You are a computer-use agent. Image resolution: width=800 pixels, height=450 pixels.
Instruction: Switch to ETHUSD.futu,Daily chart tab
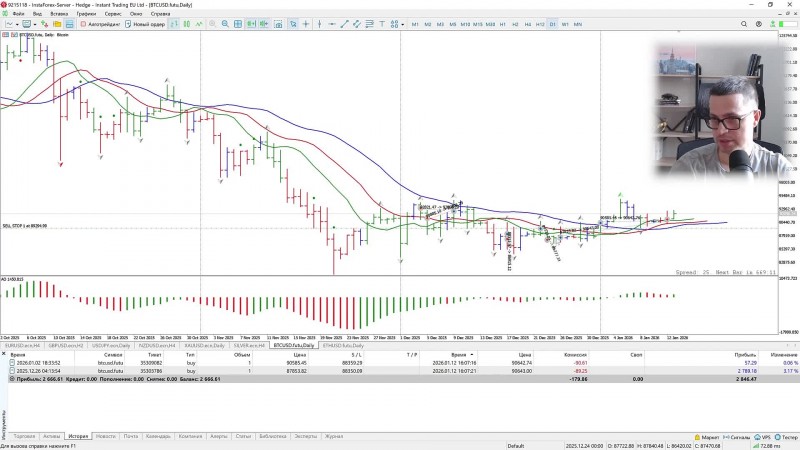pyautogui.click(x=343, y=345)
